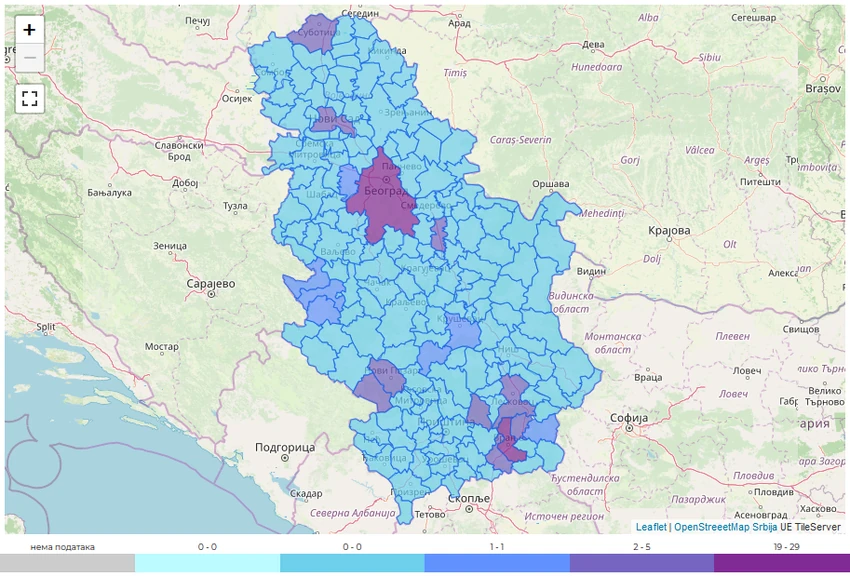Click the Нови Пазар municipality region
Image resolution: width=850 pixels, height=577 pixels.
[x=388, y=375]
